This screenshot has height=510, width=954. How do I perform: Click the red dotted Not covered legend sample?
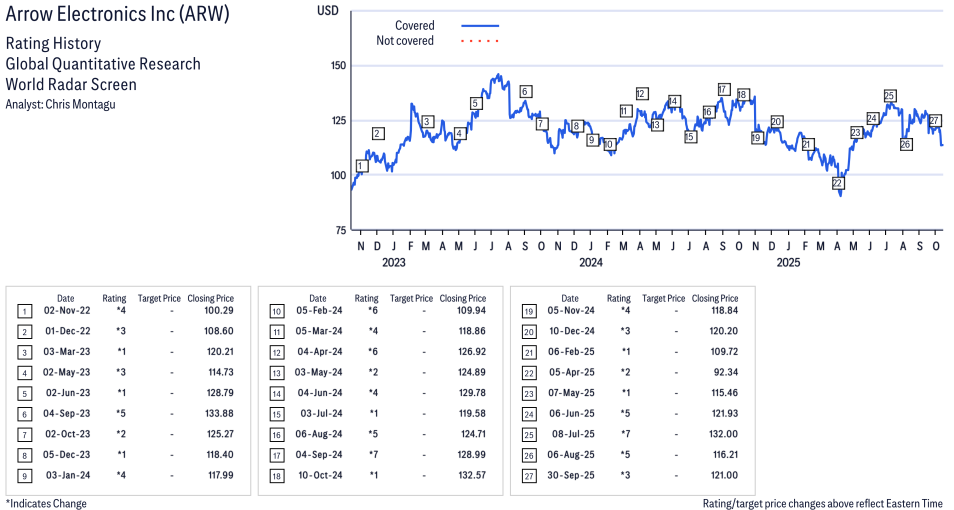tap(480, 41)
